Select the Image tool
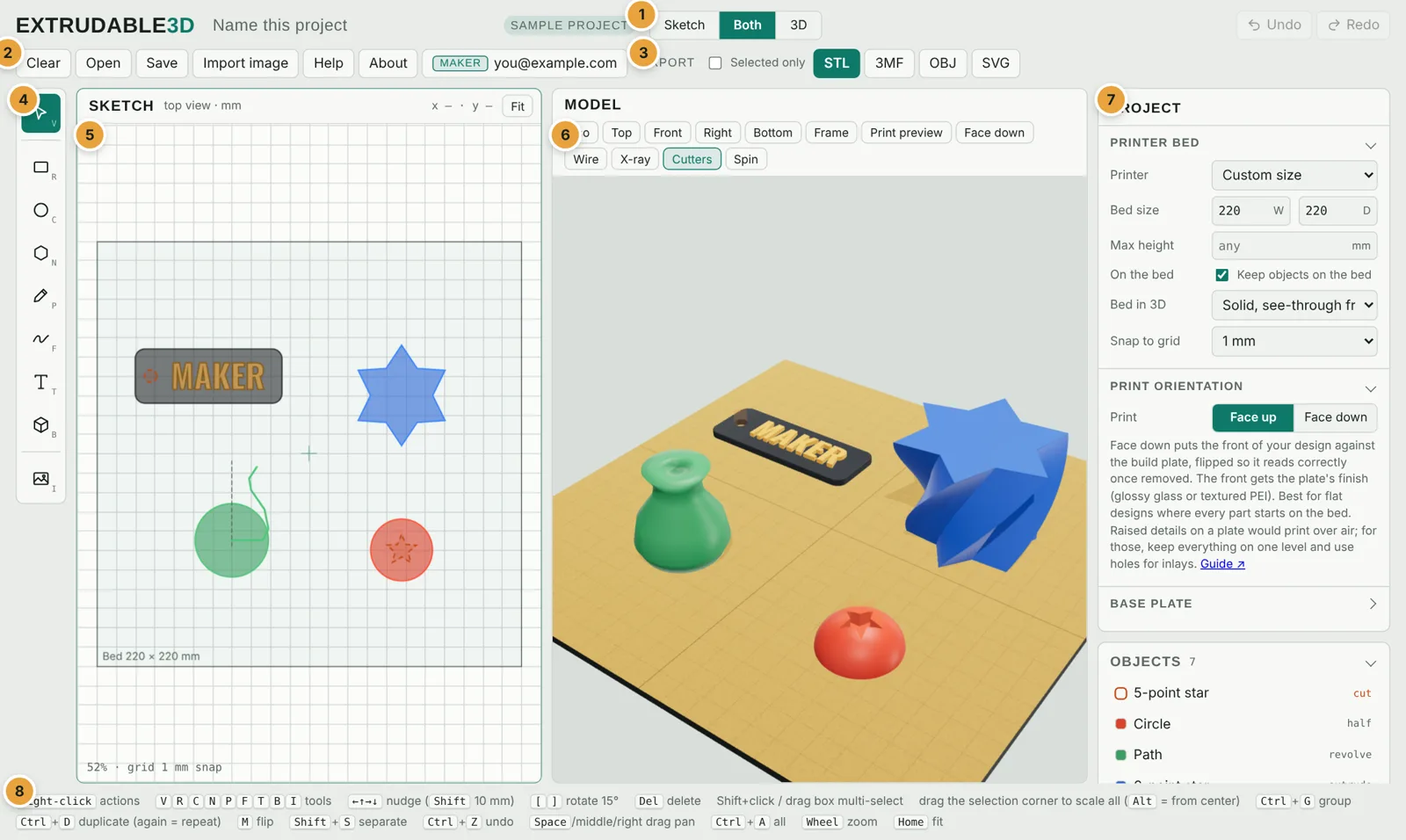Image resolution: width=1406 pixels, height=840 pixels. point(41,479)
